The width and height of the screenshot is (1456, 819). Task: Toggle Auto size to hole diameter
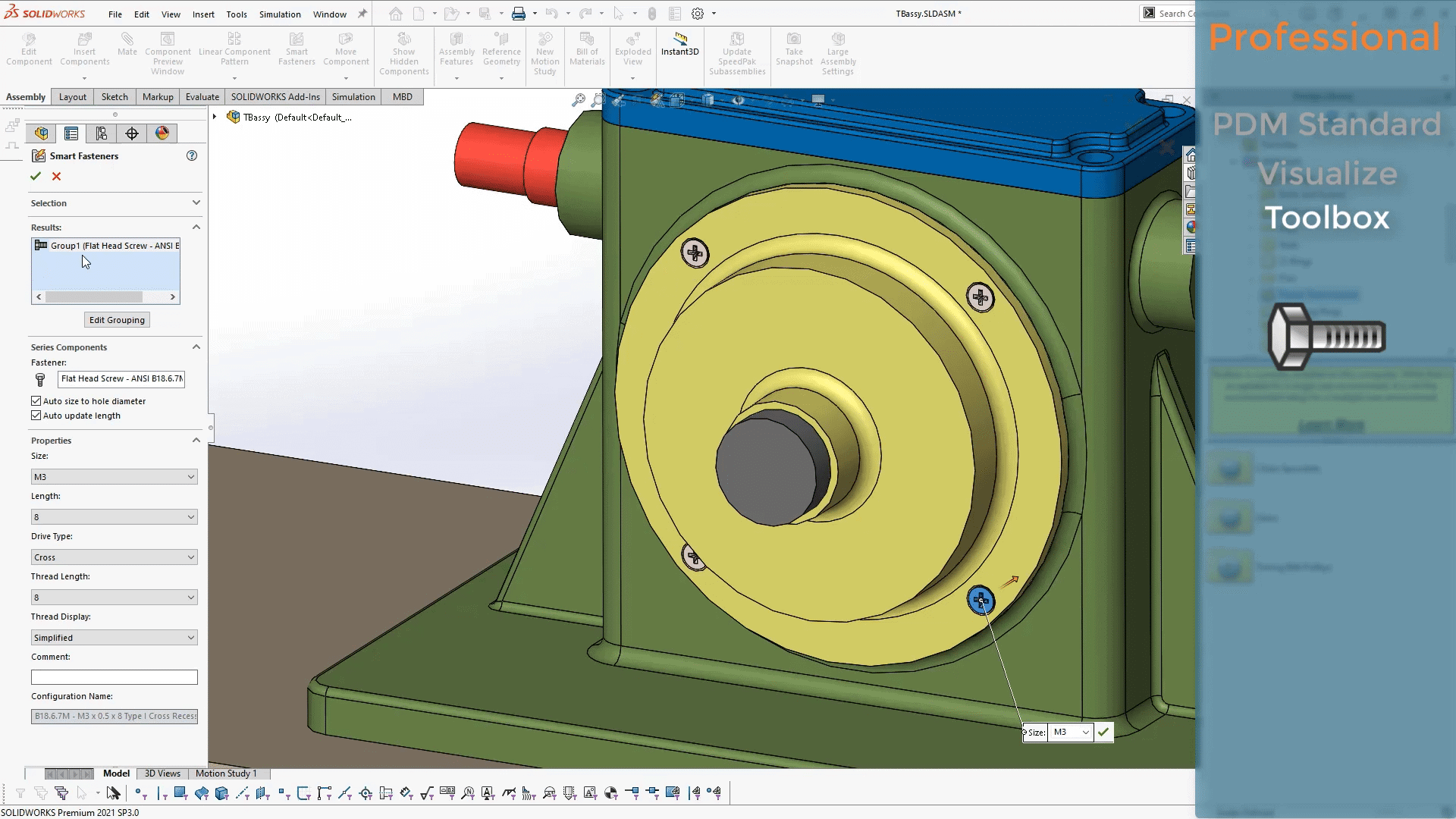point(36,400)
